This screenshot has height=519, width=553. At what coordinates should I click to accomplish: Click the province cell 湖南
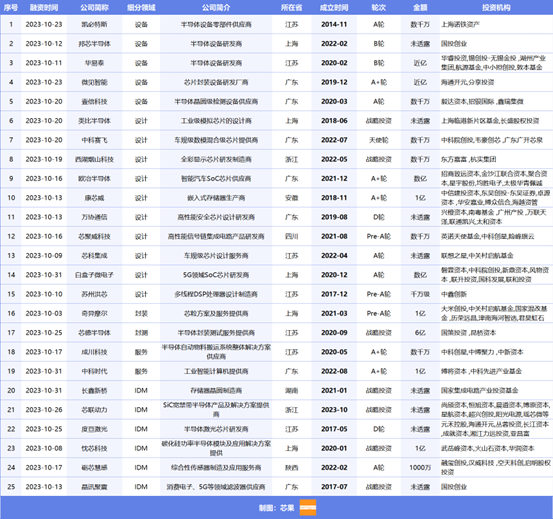(291, 390)
